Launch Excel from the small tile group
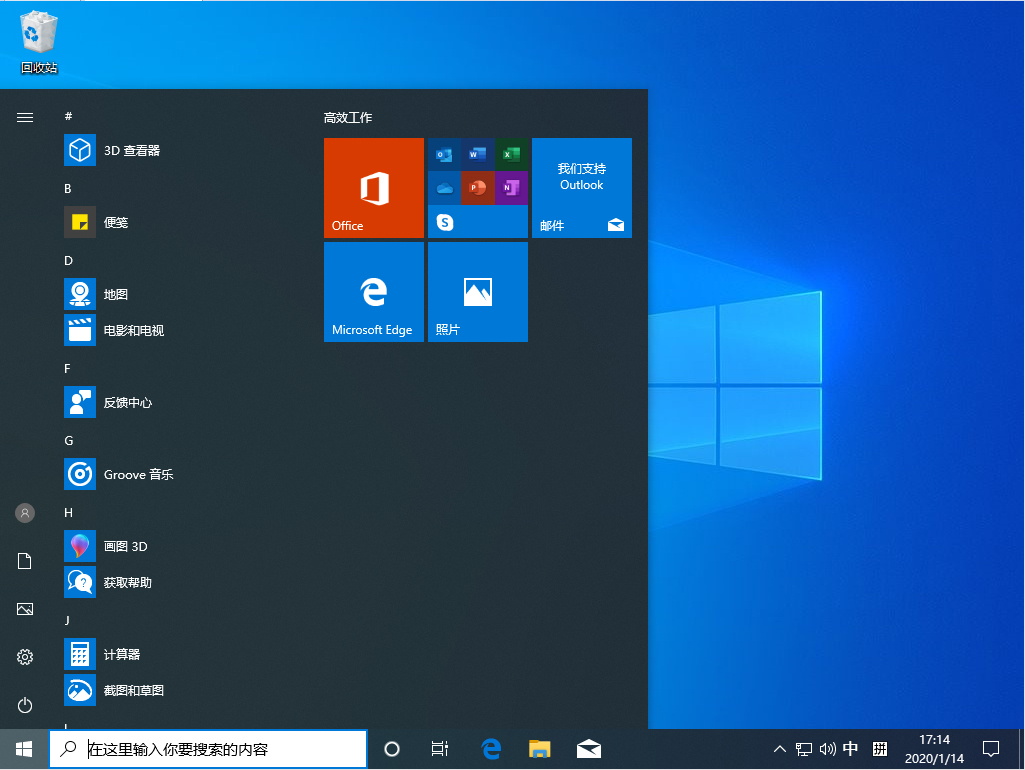This screenshot has height=770, width=1025. pos(511,154)
